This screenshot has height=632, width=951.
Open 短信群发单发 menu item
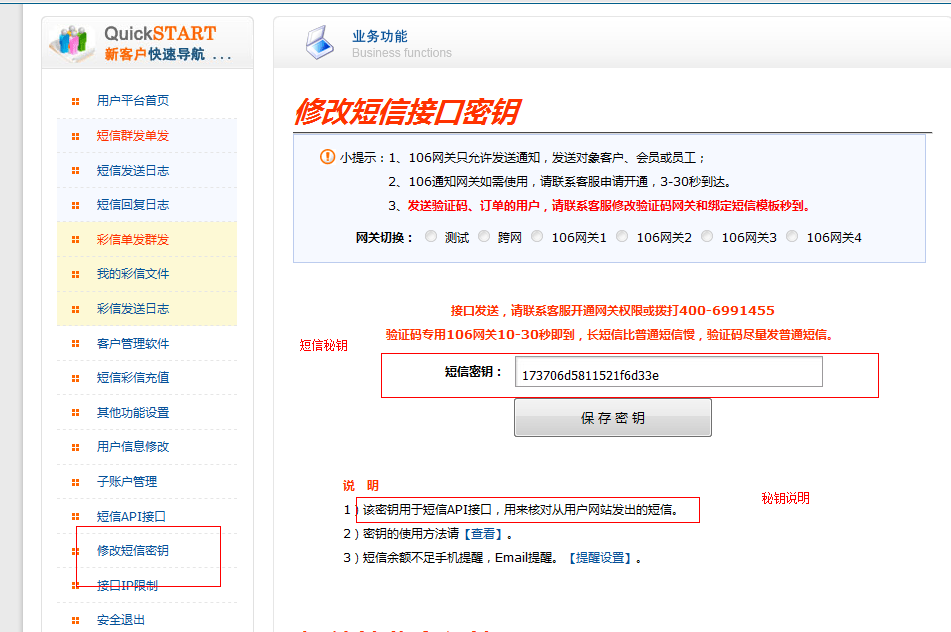[133, 136]
